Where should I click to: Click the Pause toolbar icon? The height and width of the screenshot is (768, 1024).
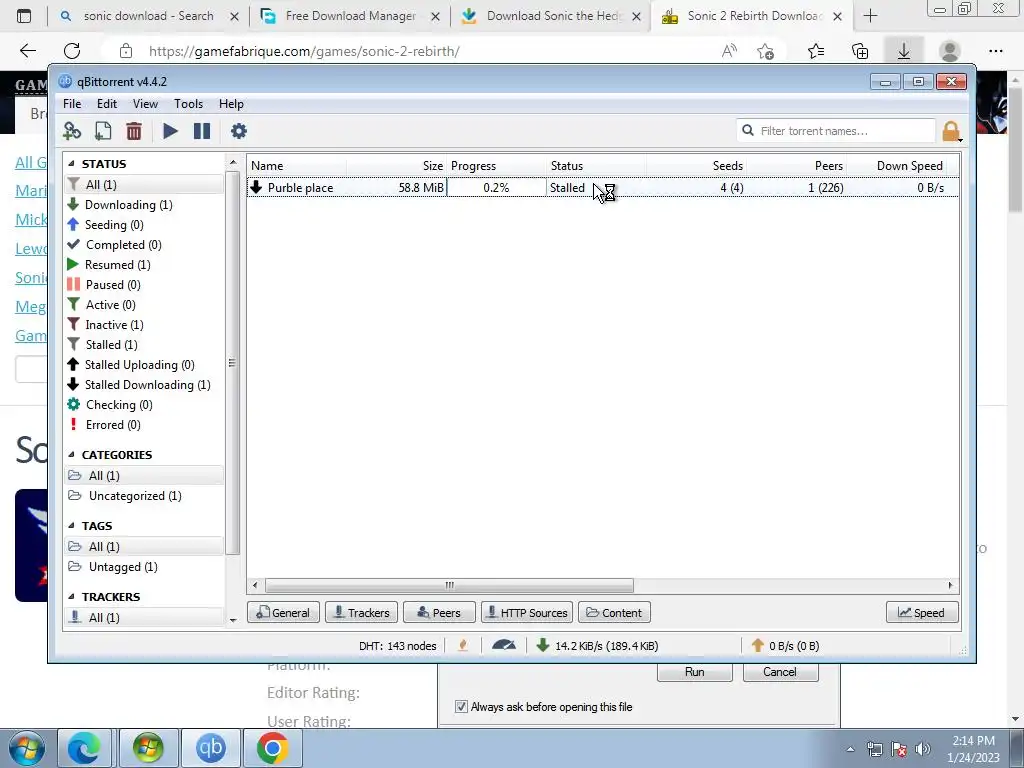click(x=202, y=131)
